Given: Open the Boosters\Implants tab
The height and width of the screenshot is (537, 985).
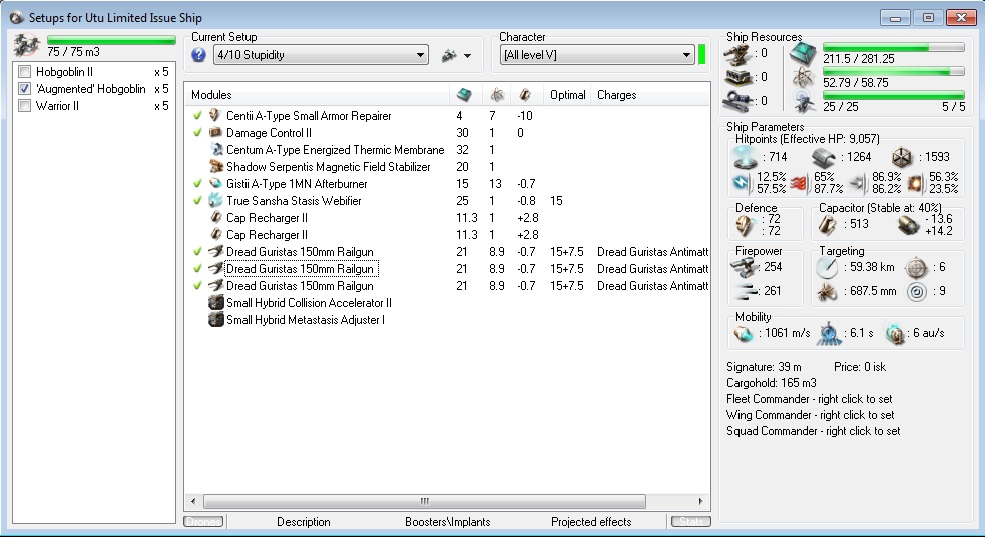Looking at the screenshot, I should (448, 522).
